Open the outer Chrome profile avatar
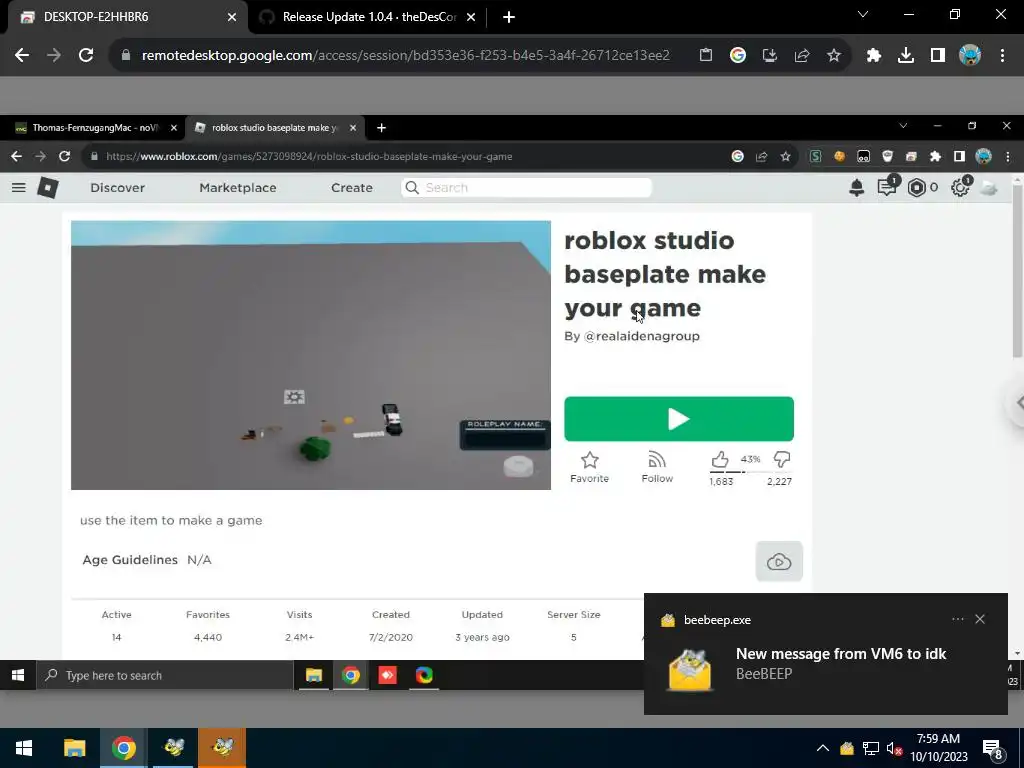Viewport: 1024px width, 768px height. pyautogui.click(x=970, y=56)
